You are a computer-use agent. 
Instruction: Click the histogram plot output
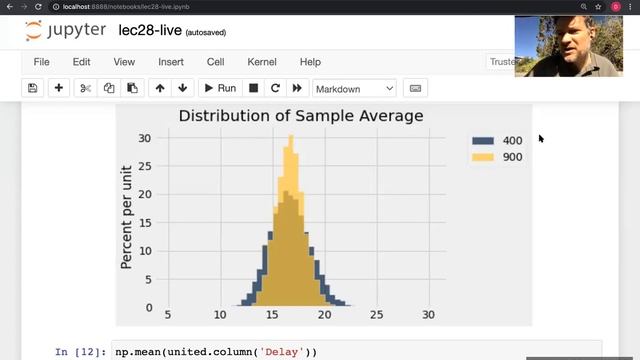[x=324, y=215]
